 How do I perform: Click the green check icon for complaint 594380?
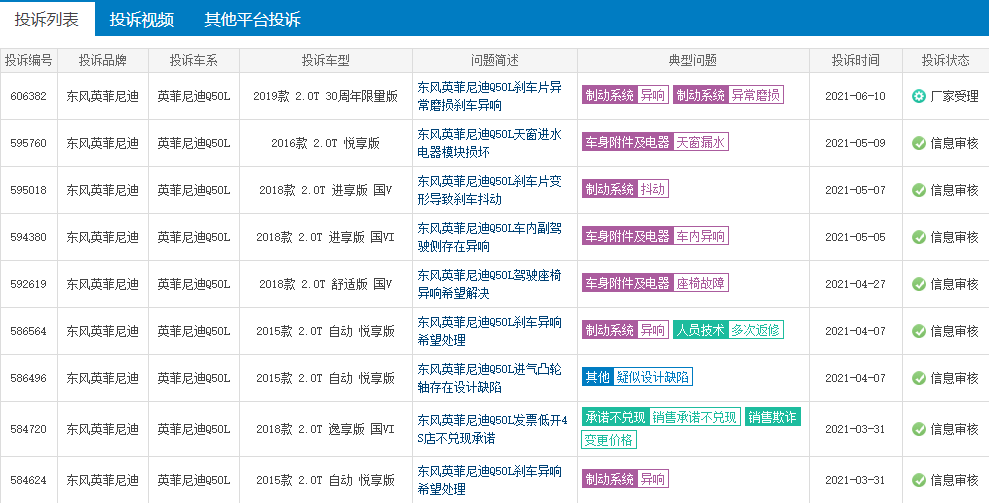[918, 237]
